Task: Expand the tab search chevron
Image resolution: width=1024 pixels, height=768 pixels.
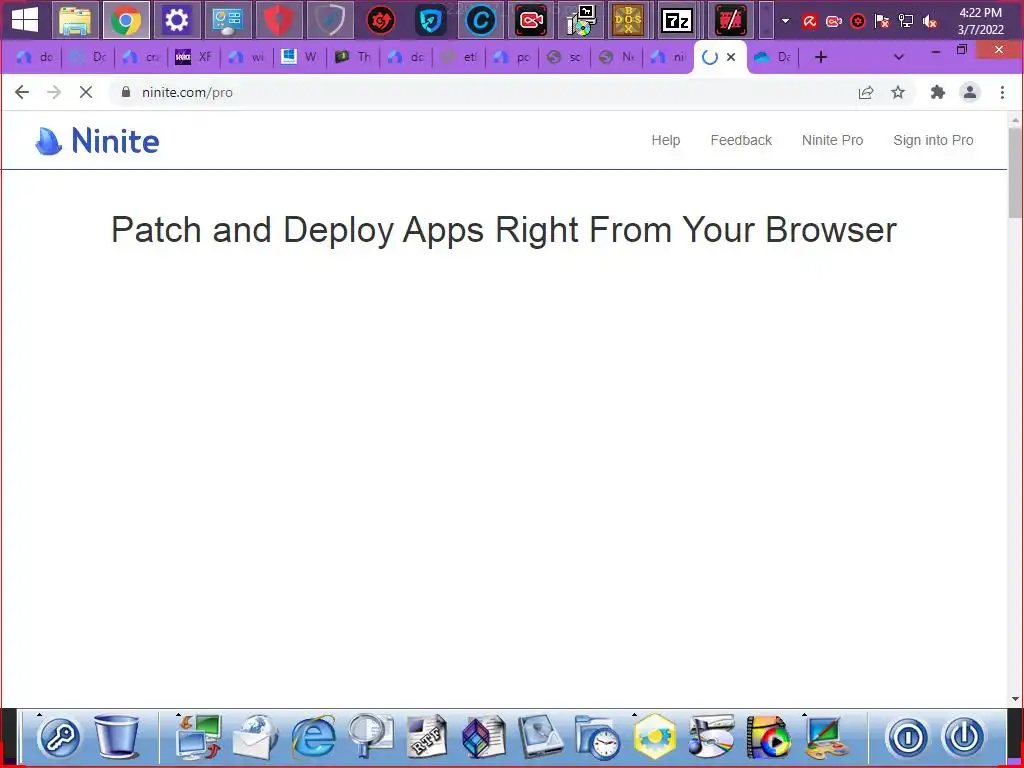Action: pos(899,57)
